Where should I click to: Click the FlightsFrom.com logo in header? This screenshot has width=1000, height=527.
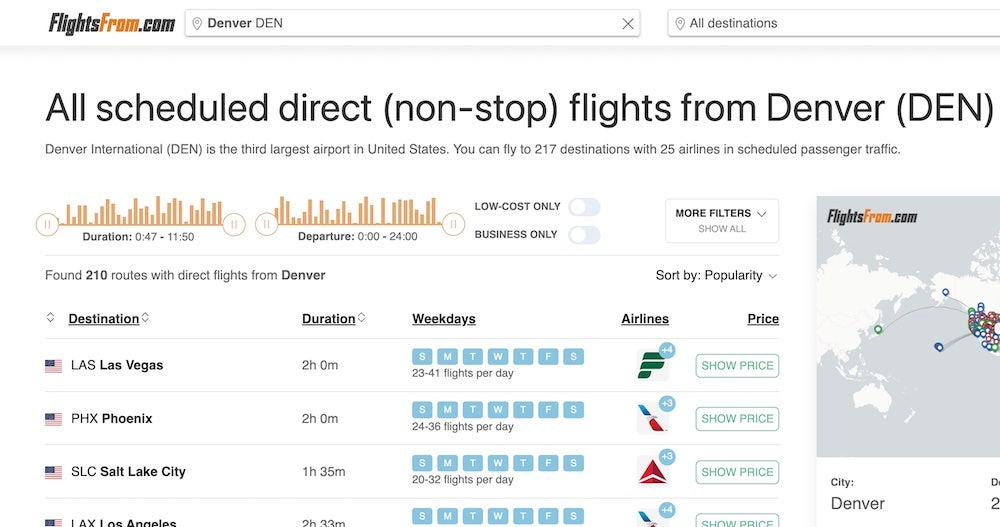[111, 23]
